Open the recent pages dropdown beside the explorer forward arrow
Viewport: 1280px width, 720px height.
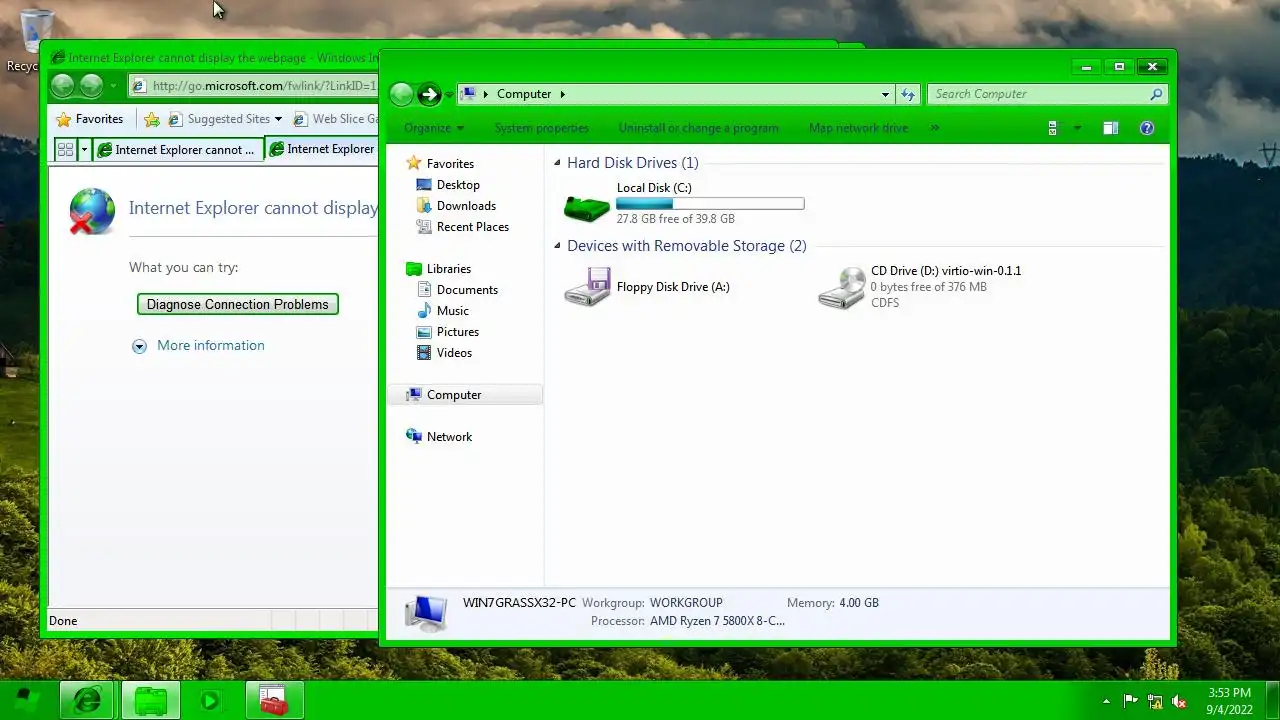click(449, 95)
